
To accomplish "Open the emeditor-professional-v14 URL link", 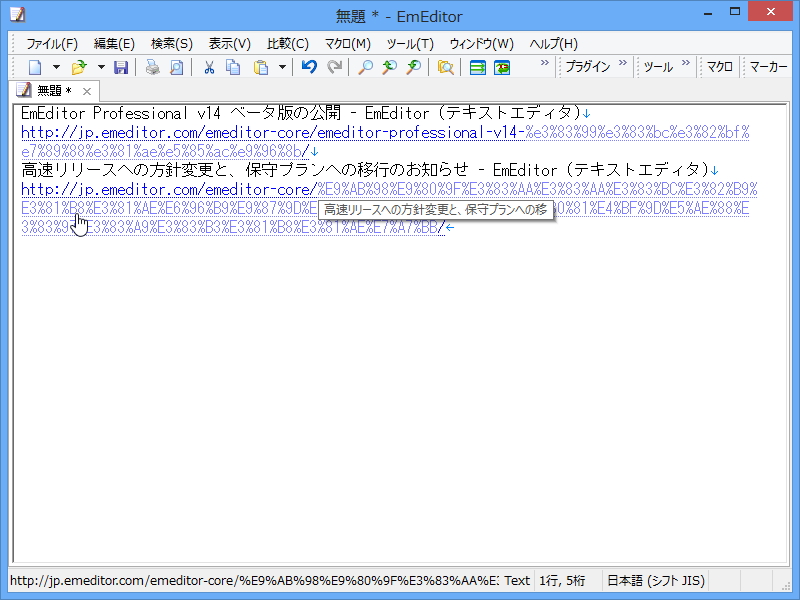I will pyautogui.click(x=385, y=142).
